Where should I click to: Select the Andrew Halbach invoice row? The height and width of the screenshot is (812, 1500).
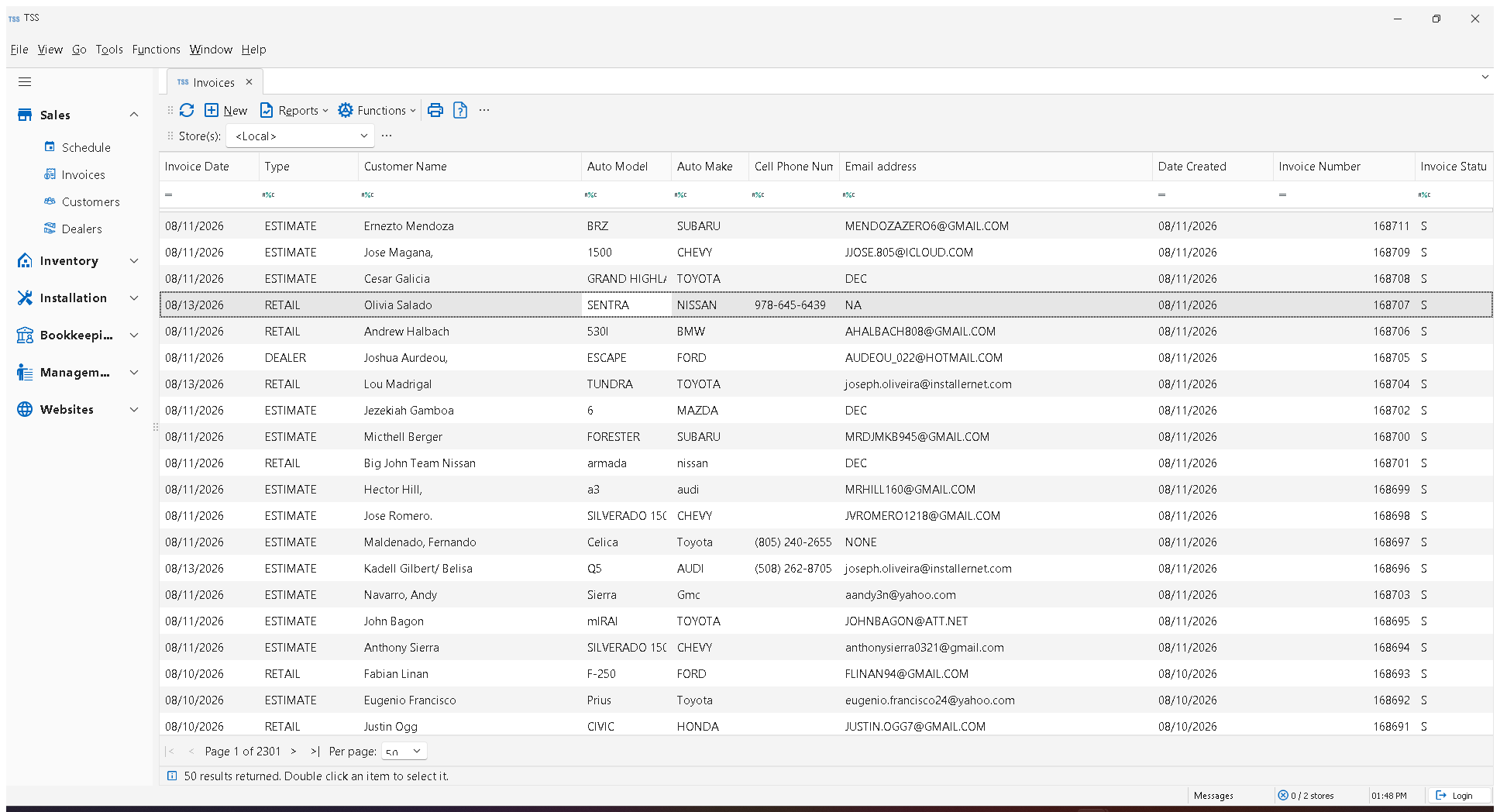(x=826, y=331)
